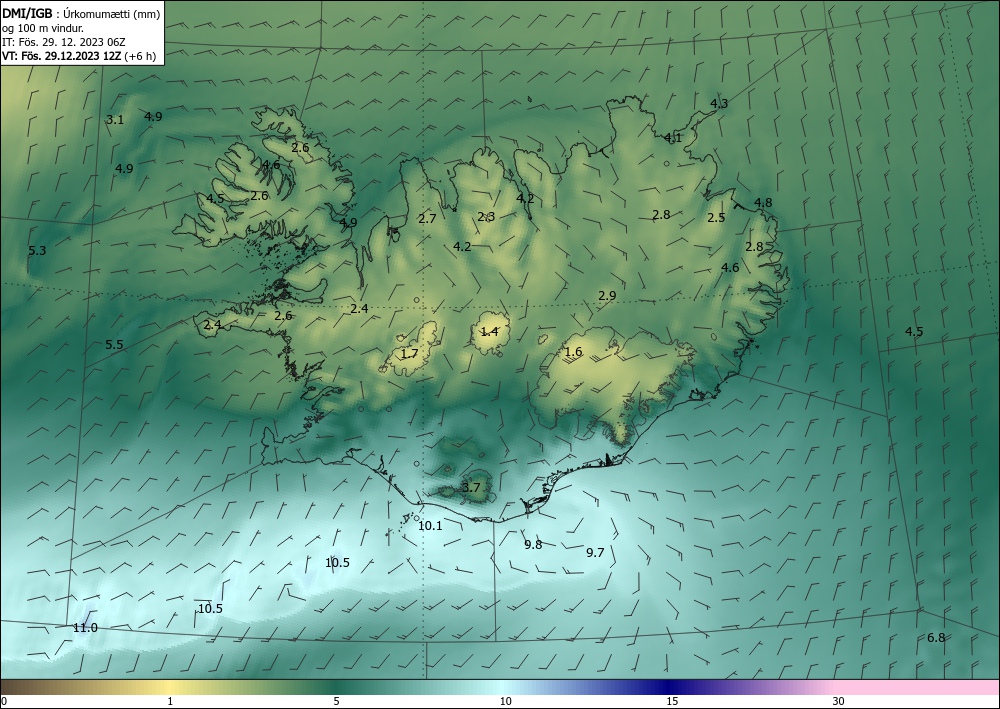Click the 4.3 value at the northeast tip

719,103
